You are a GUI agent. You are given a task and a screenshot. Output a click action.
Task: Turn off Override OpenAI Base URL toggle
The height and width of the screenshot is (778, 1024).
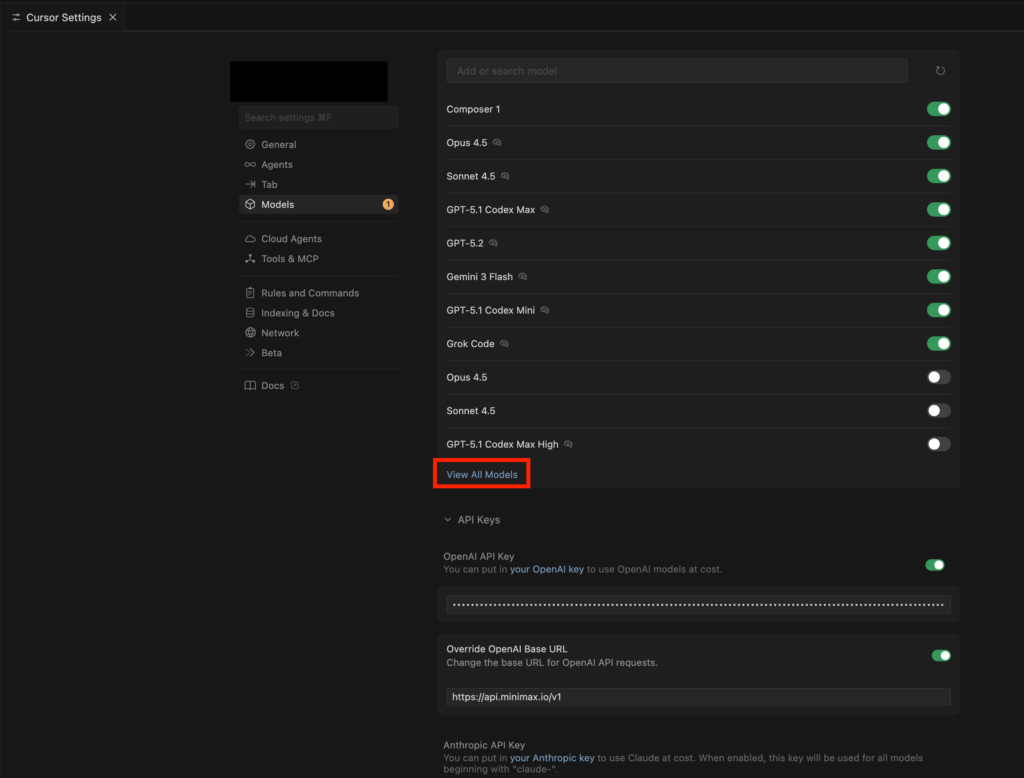click(x=940, y=656)
